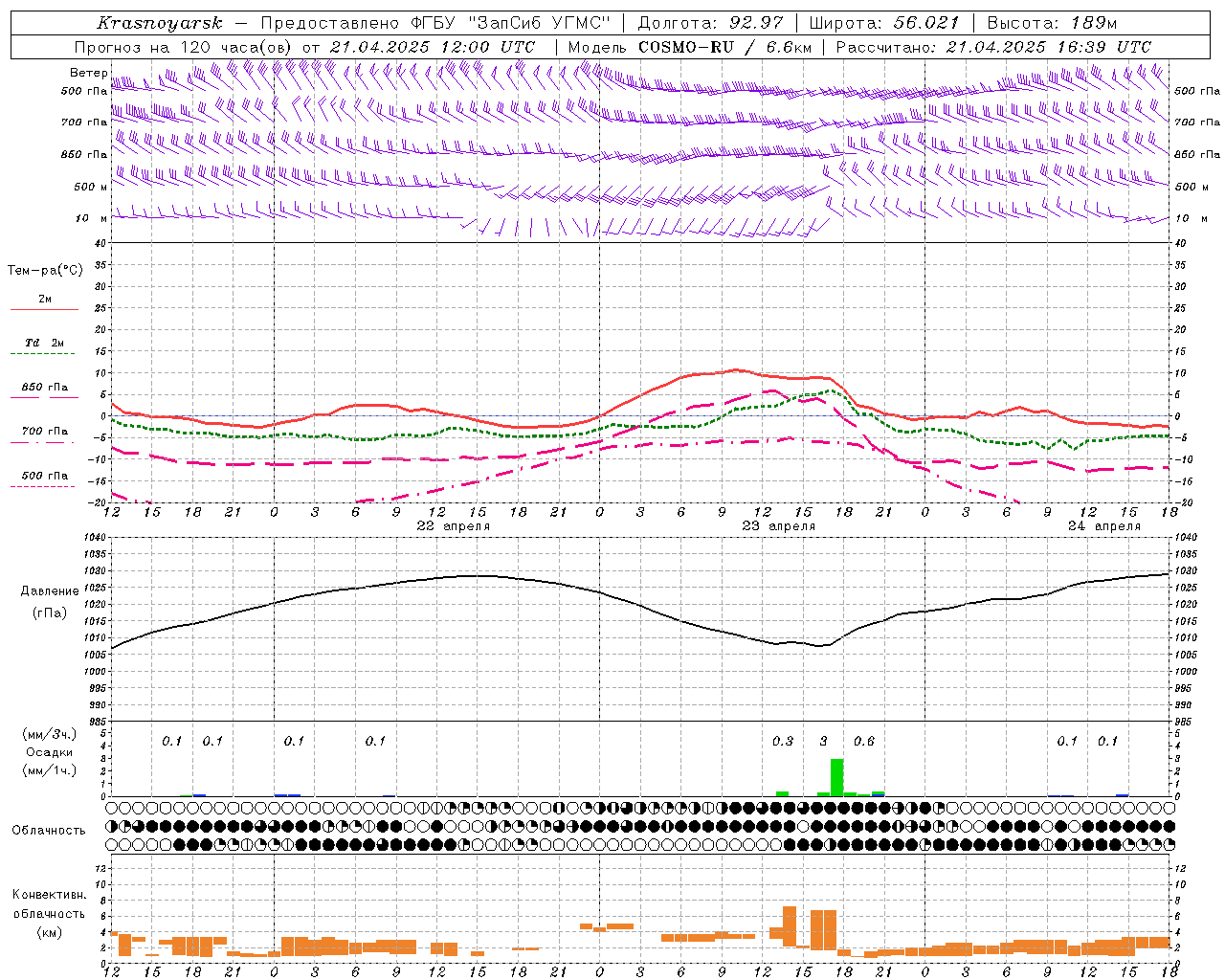Image resolution: width=1225 pixels, height=980 pixels.
Task: Click the '(мм/3ч.)' precipitation unit label
Action: tap(50, 734)
